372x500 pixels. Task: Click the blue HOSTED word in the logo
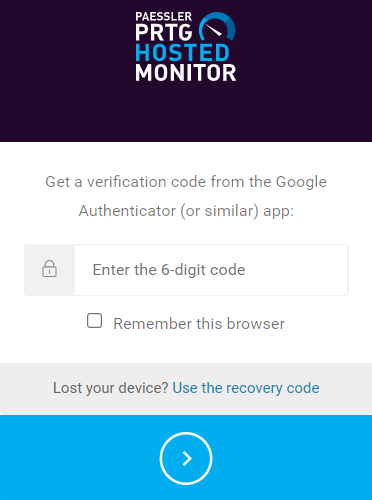182,53
